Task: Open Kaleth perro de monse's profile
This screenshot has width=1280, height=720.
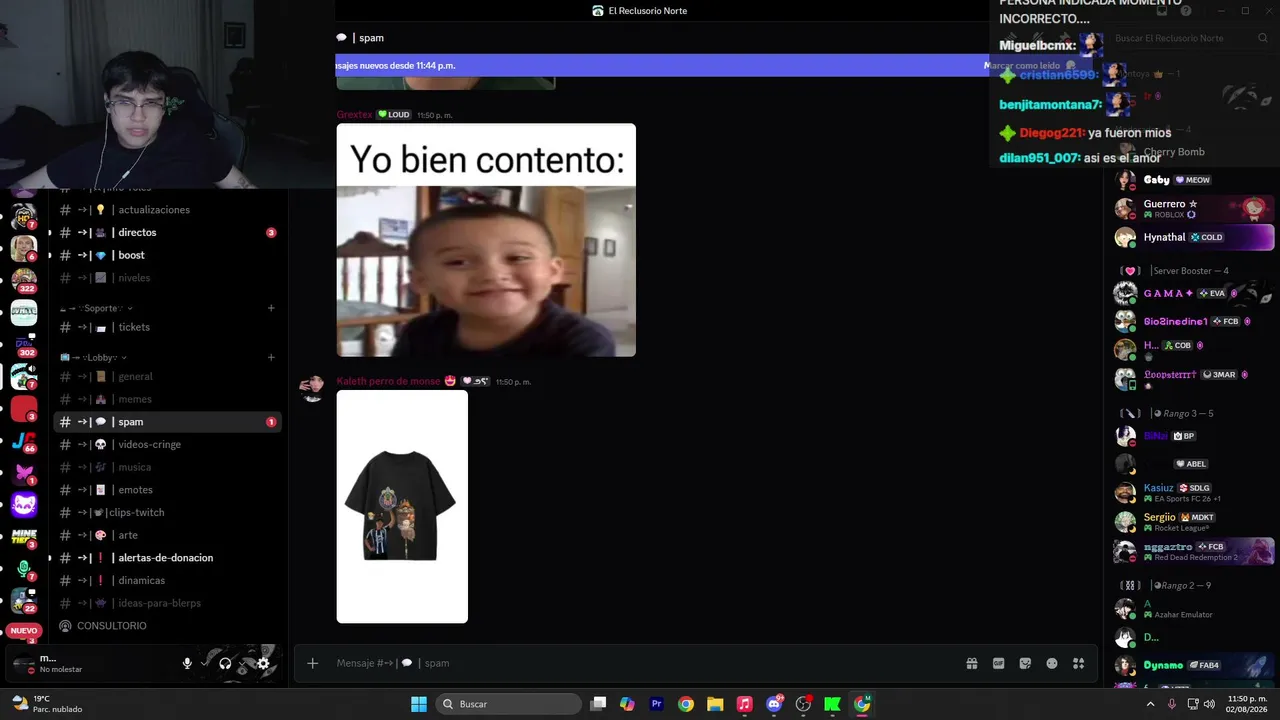Action: point(388,381)
